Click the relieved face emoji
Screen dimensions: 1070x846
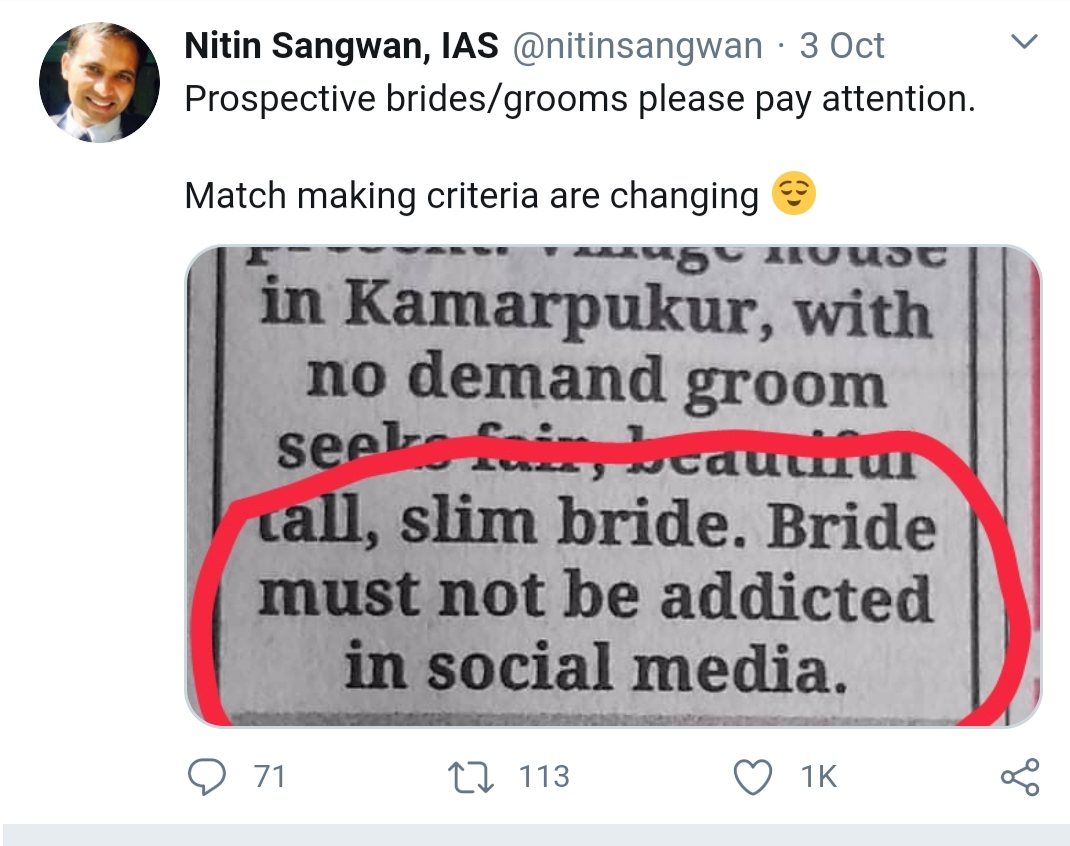(794, 194)
